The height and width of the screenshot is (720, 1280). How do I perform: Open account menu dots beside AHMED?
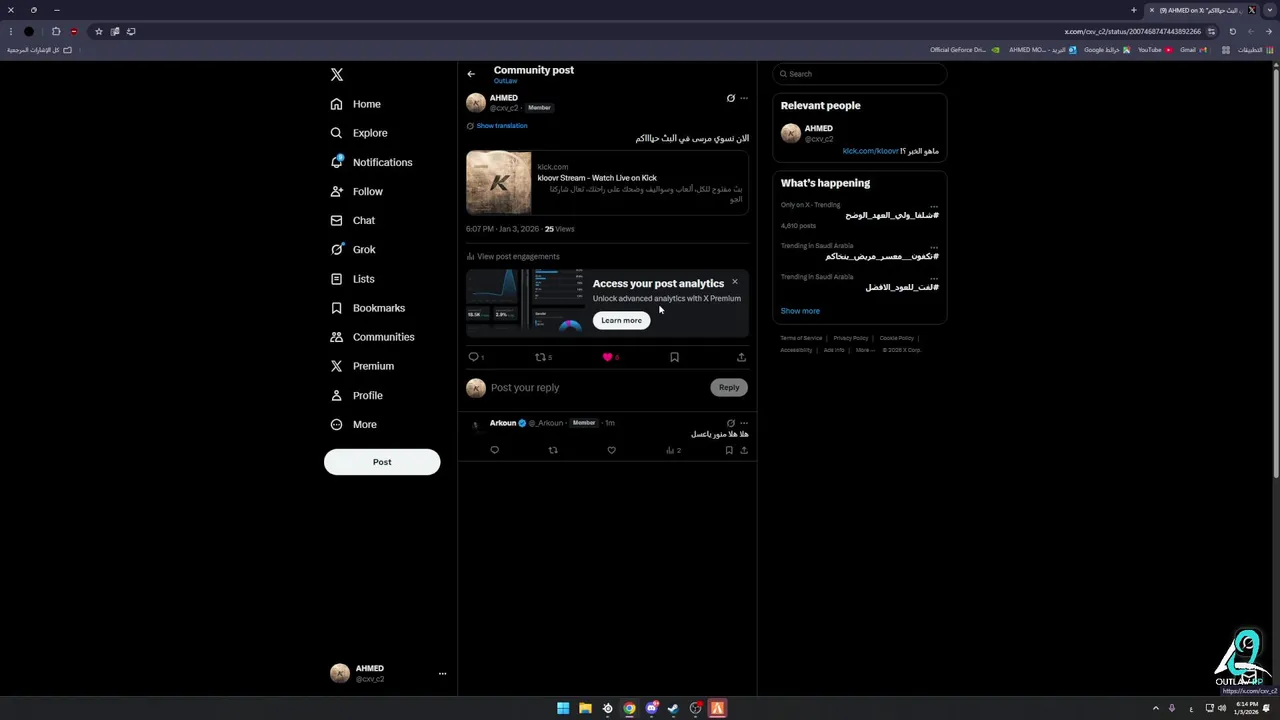(442, 674)
